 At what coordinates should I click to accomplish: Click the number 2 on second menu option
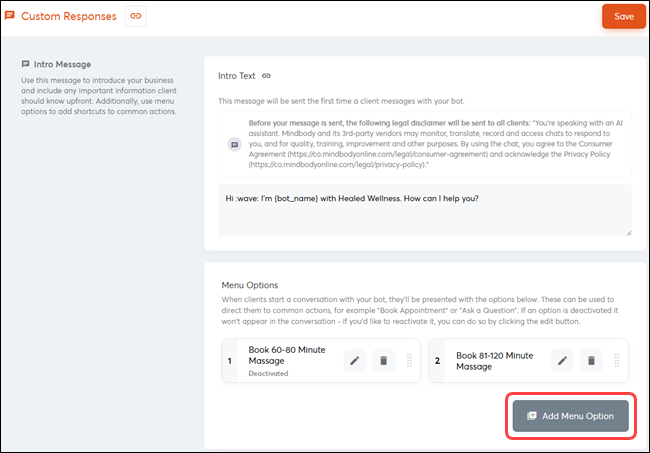point(437,361)
